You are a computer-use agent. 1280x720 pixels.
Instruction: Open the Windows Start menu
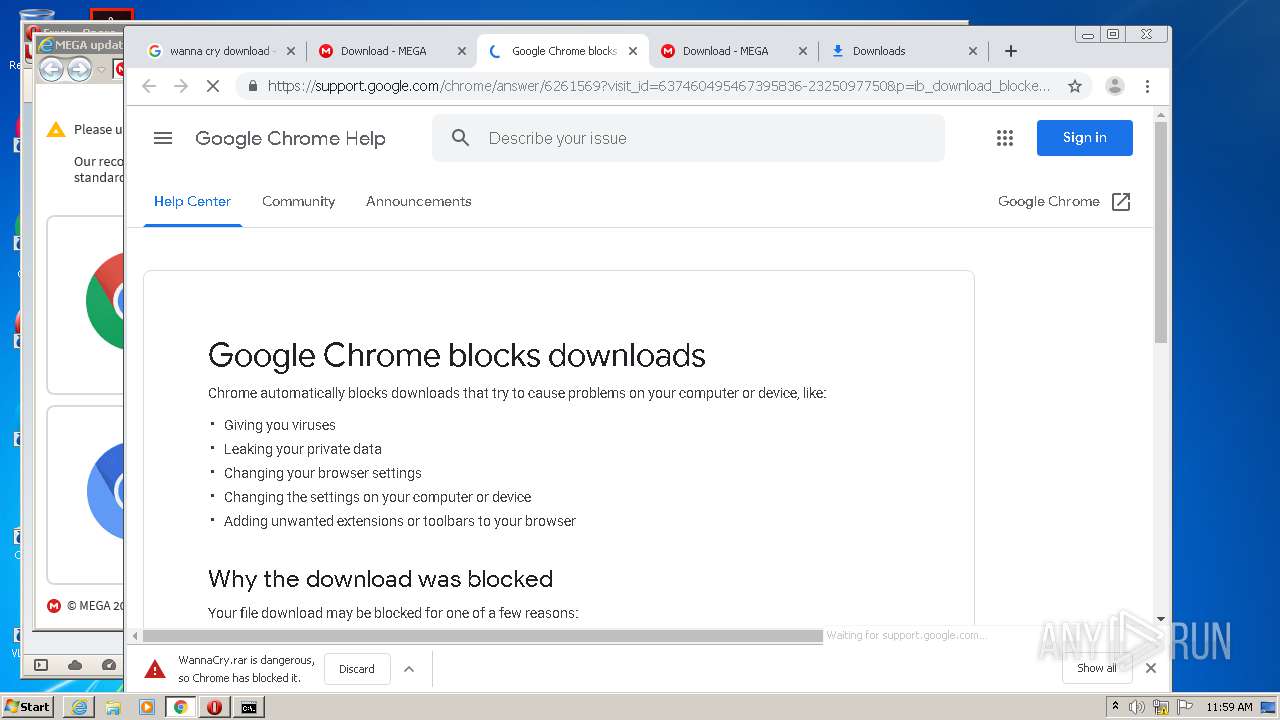28,706
